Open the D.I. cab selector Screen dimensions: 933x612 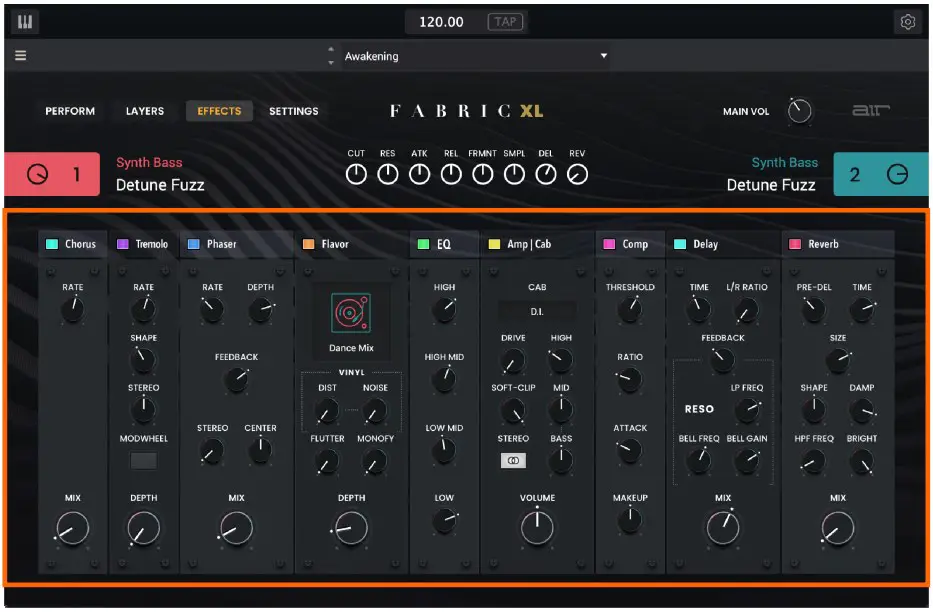pyautogui.click(x=537, y=311)
